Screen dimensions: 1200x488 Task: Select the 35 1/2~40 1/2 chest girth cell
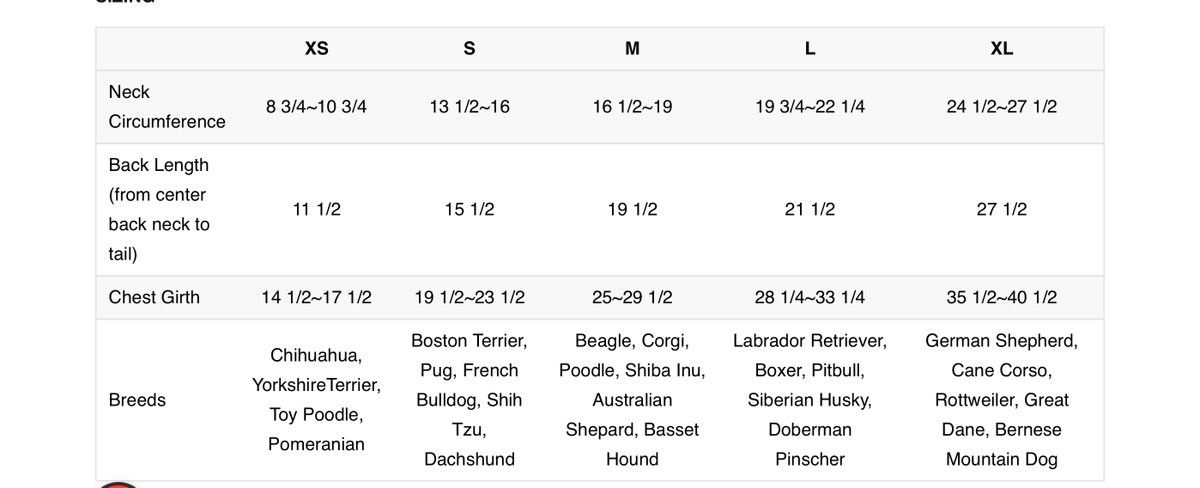coord(1001,297)
